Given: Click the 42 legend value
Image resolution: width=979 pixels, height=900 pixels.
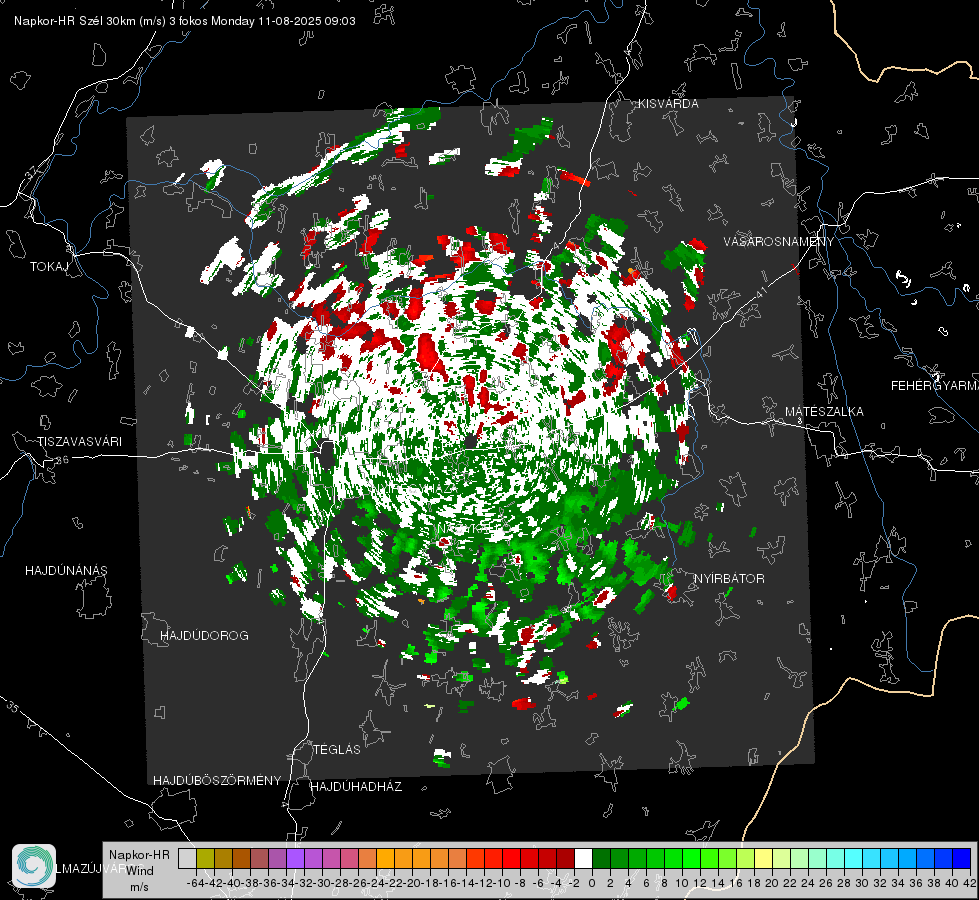Looking at the screenshot, I should coord(969,883).
